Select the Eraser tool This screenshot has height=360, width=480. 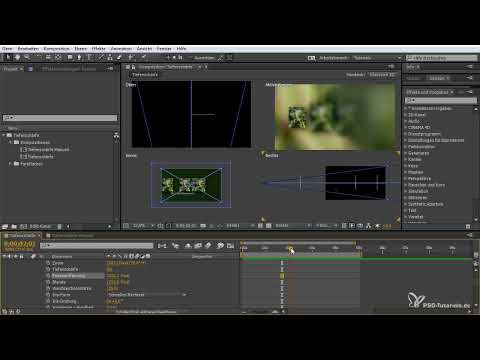pyautogui.click(x=119, y=57)
